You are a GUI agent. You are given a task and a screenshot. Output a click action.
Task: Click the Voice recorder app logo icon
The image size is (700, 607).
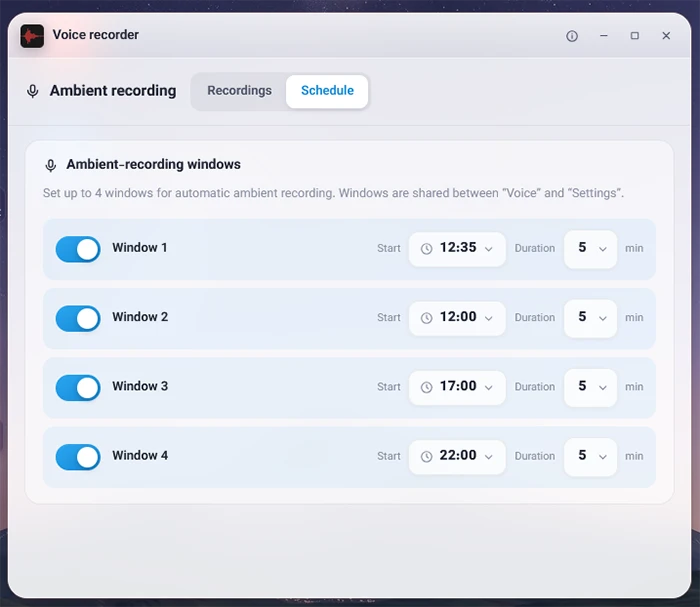point(32,36)
